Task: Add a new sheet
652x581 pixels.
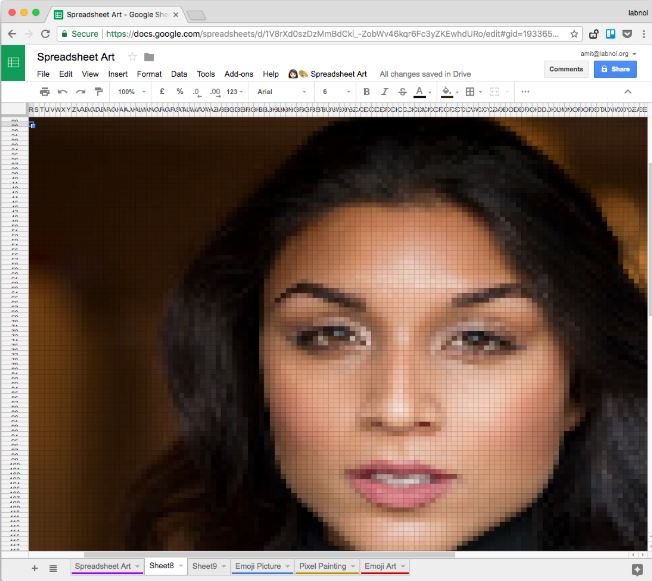Action: (35, 568)
